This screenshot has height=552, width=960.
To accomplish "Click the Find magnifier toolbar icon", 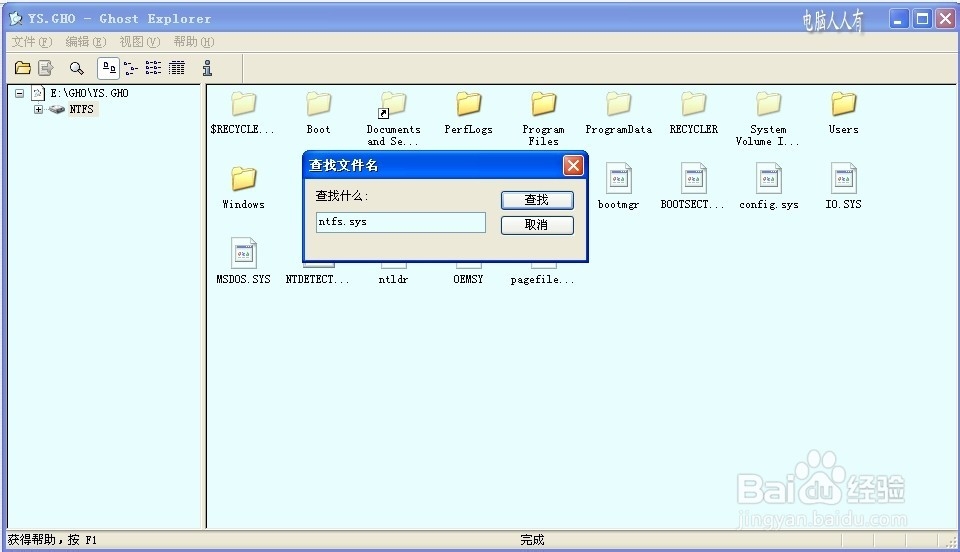I will tap(76, 68).
